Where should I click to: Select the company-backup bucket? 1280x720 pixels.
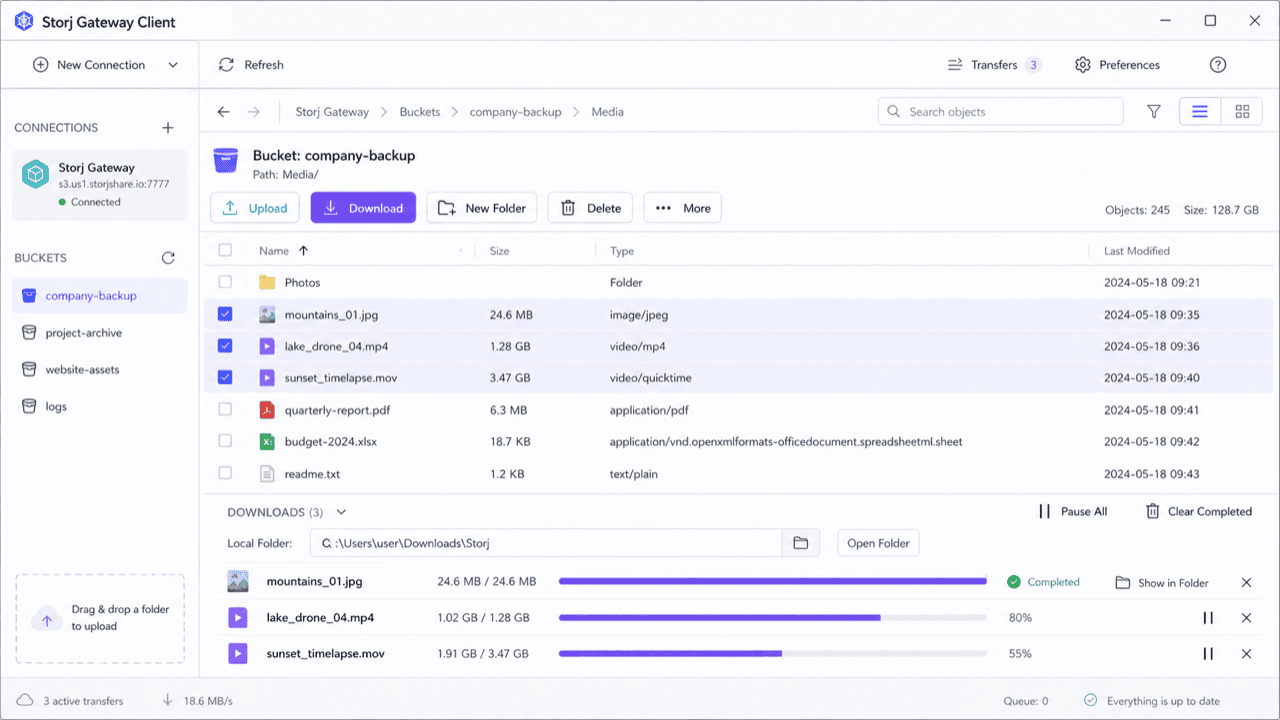[100, 296]
